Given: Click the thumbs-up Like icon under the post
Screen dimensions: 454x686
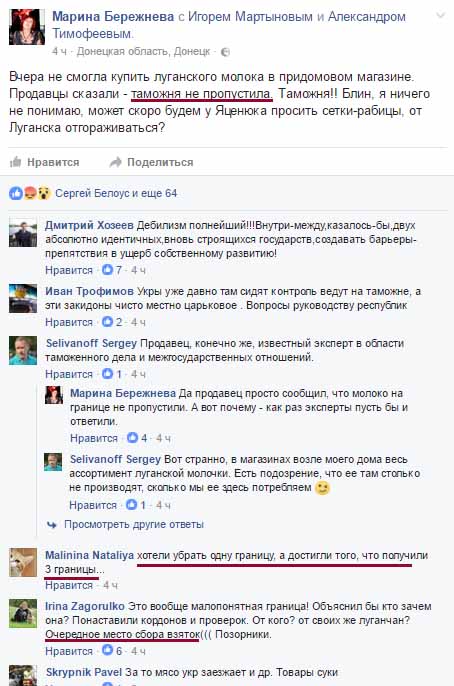Looking at the screenshot, I should point(16,162).
